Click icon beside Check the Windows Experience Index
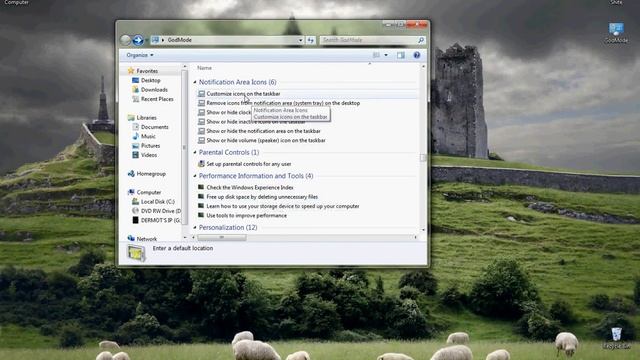This screenshot has height=360, width=640. point(201,187)
